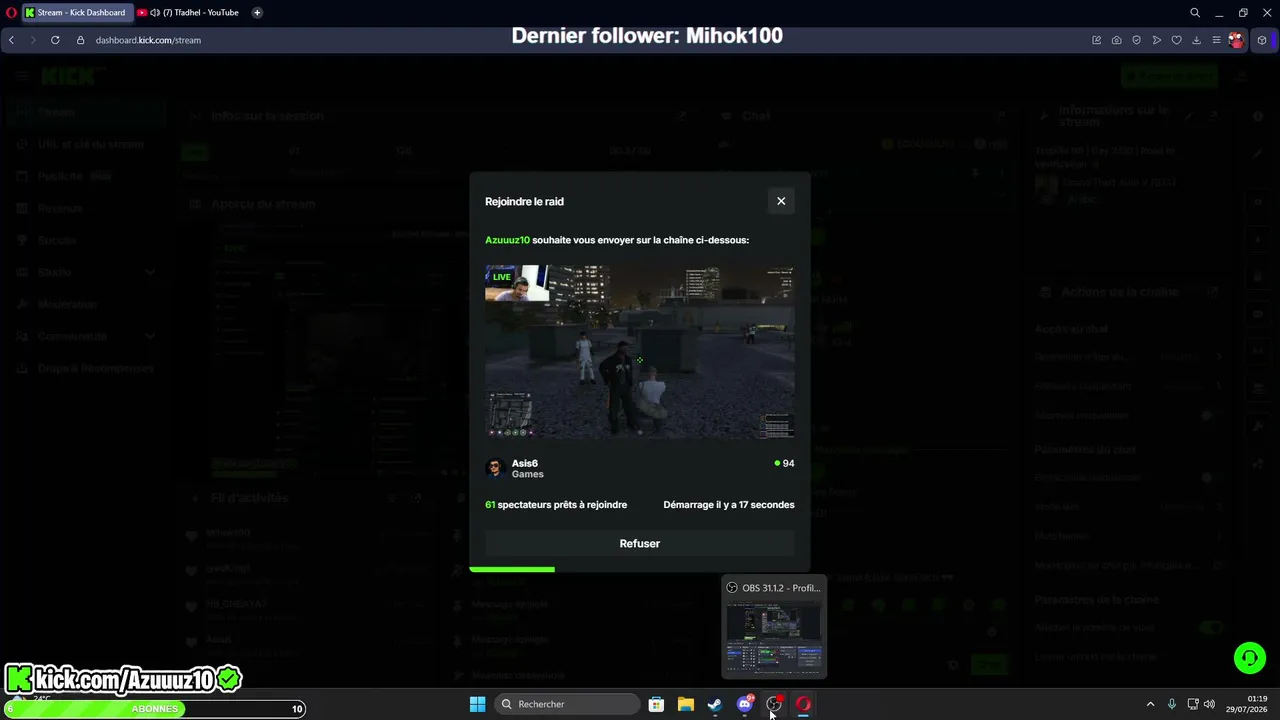Click the 94 viewer count

pyautogui.click(x=785, y=464)
